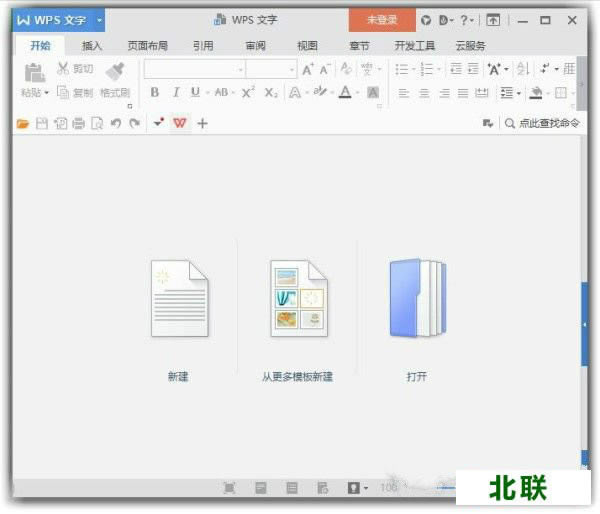Center align text
The width and height of the screenshot is (600, 514).
pyautogui.click(x=424, y=93)
